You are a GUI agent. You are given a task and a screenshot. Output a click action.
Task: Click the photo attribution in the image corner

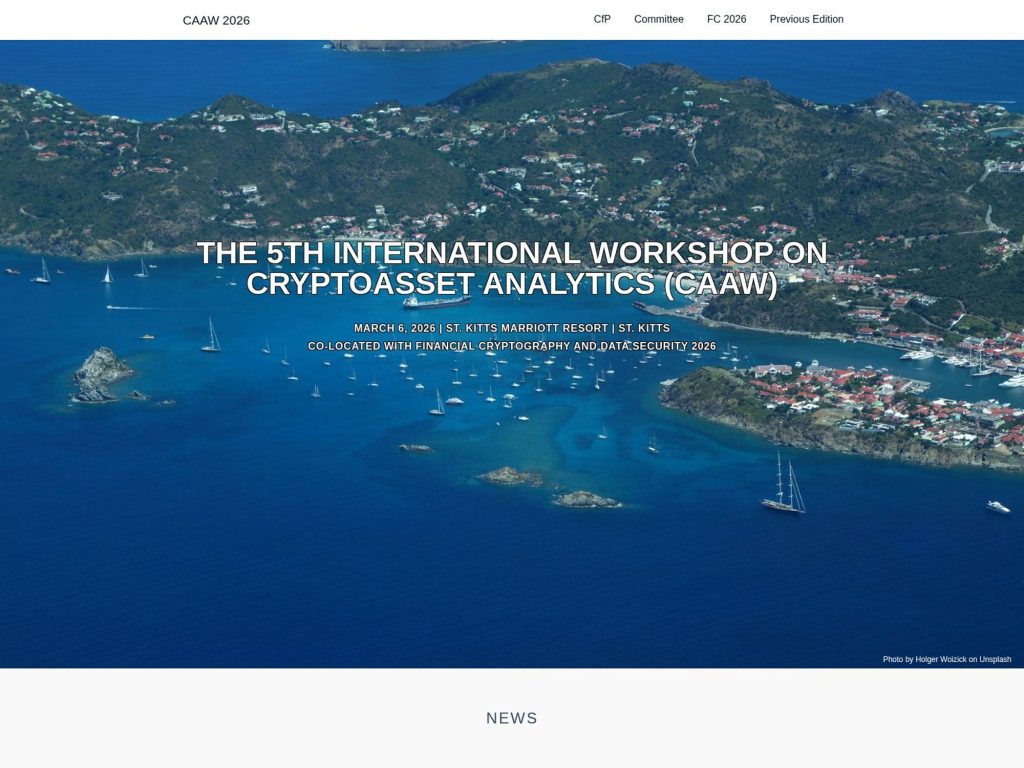point(945,659)
